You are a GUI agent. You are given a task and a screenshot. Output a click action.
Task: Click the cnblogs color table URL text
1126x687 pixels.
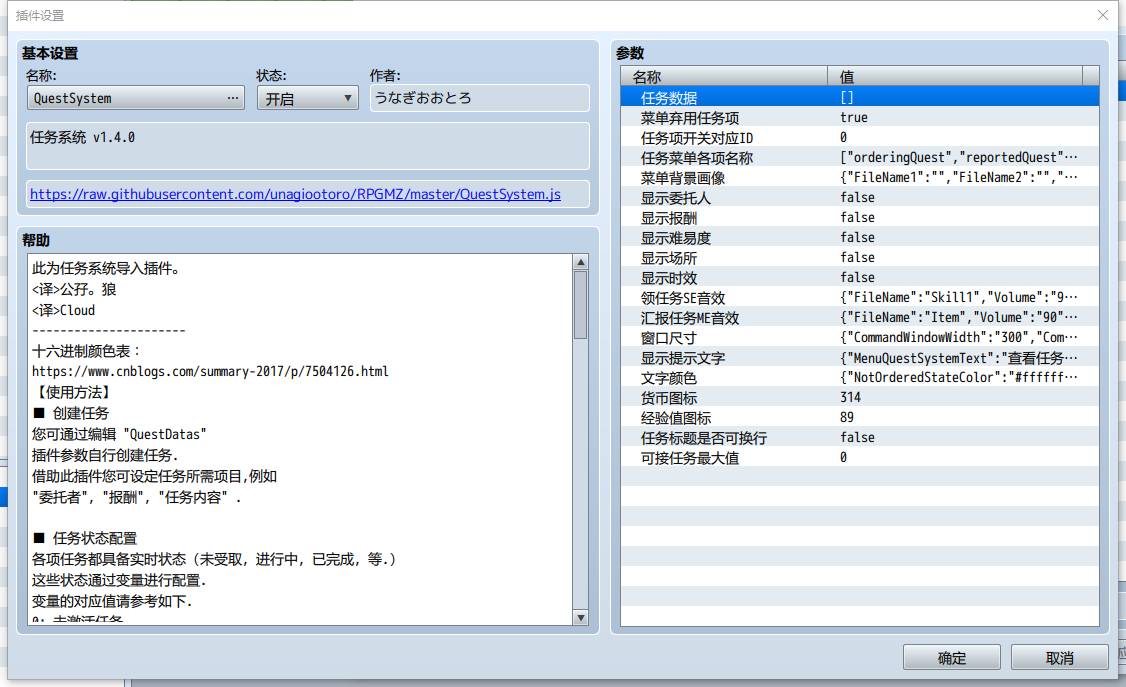point(210,371)
